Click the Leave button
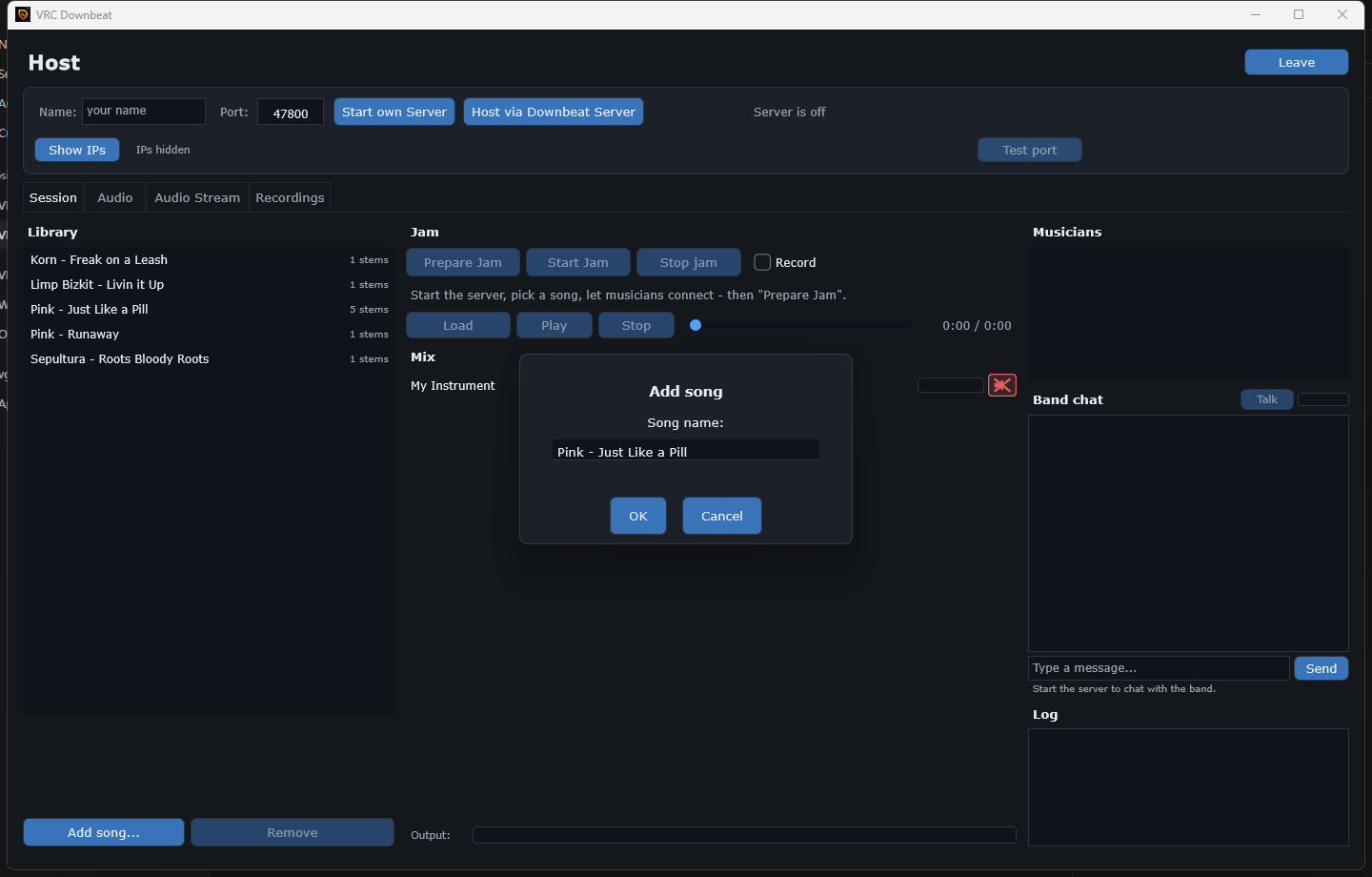 click(x=1296, y=62)
